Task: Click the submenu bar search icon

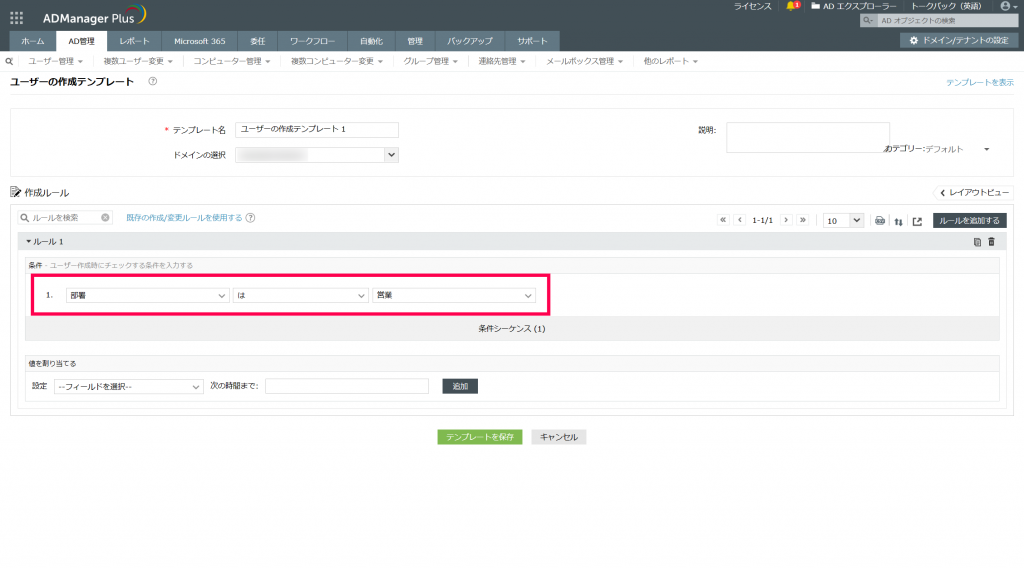Action: click(9, 61)
